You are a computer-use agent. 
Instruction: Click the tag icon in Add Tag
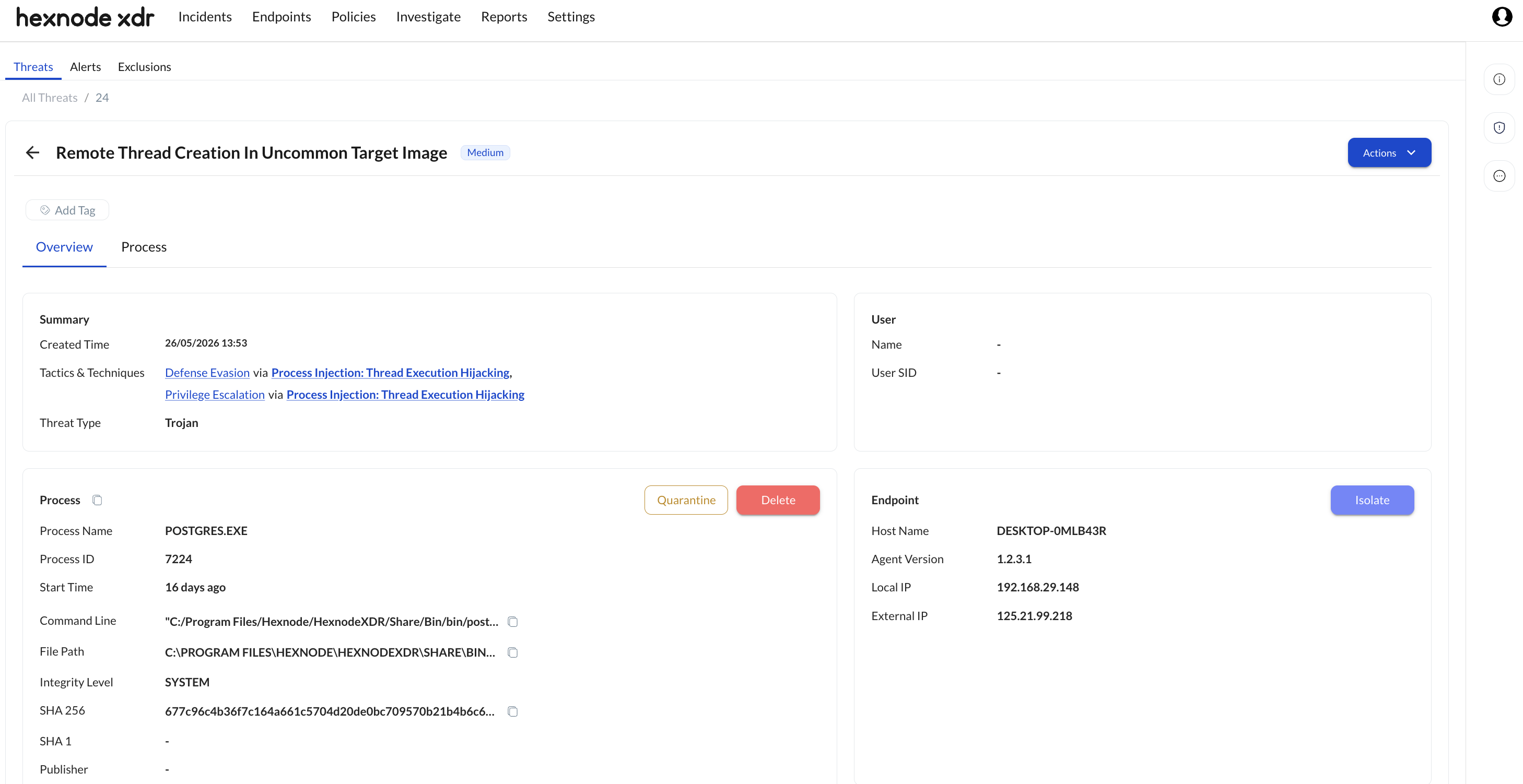[x=45, y=210]
